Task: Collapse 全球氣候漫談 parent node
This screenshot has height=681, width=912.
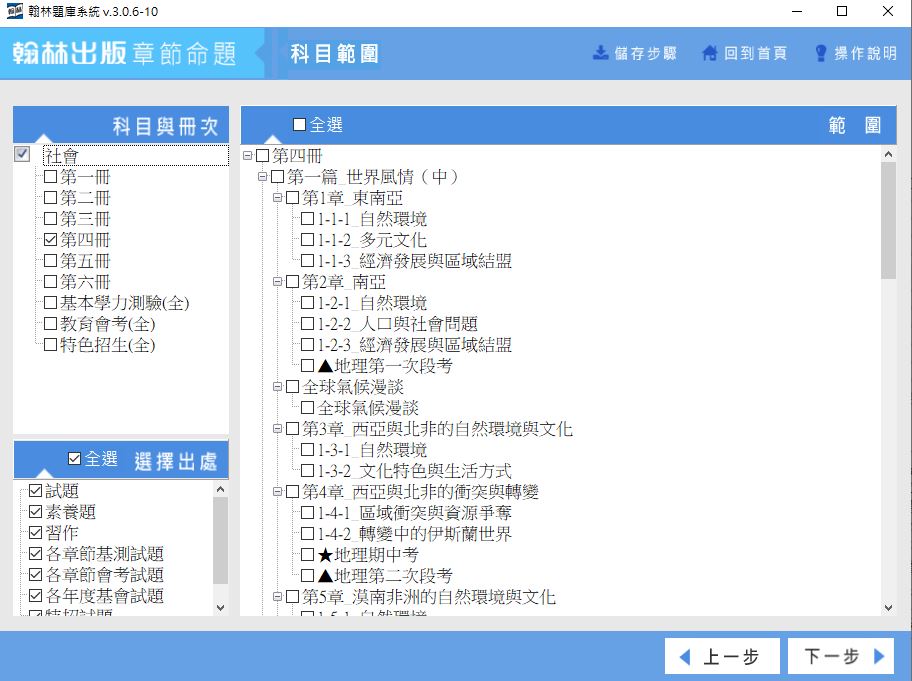Action: point(277,386)
